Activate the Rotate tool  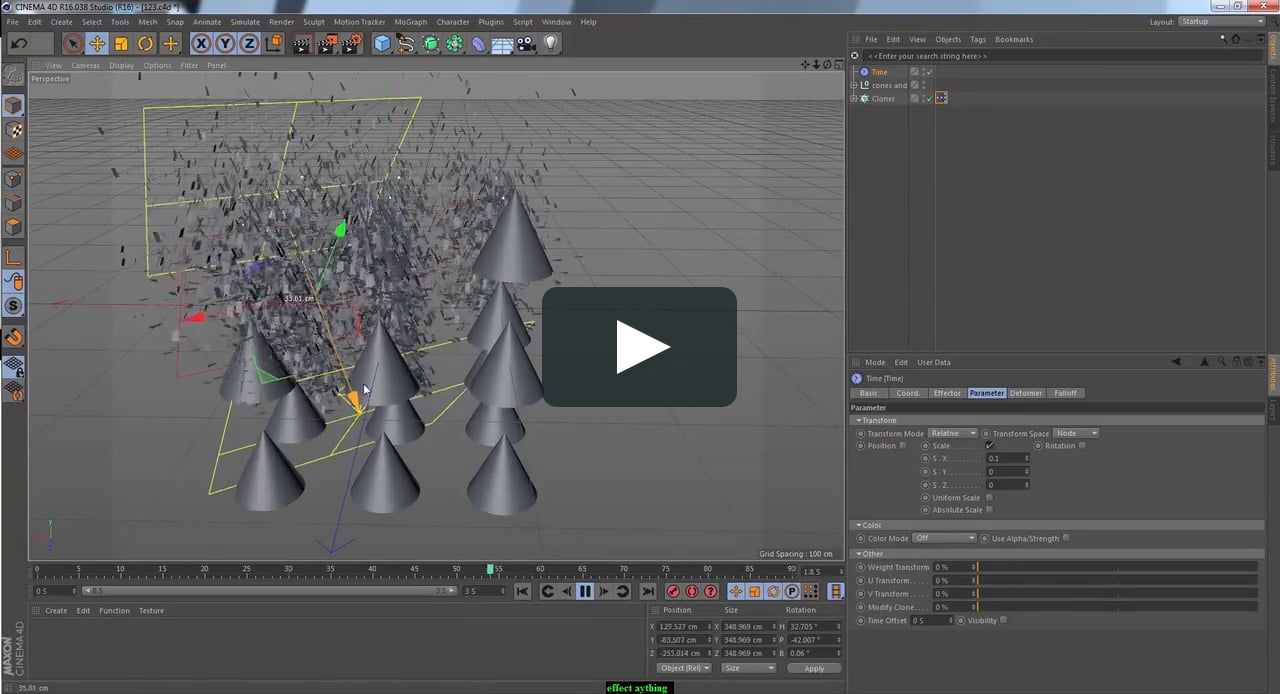[146, 43]
